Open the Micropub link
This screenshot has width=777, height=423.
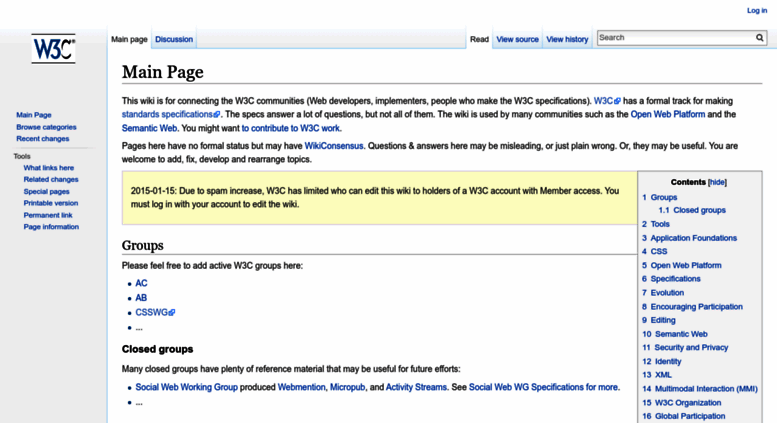[347, 387]
